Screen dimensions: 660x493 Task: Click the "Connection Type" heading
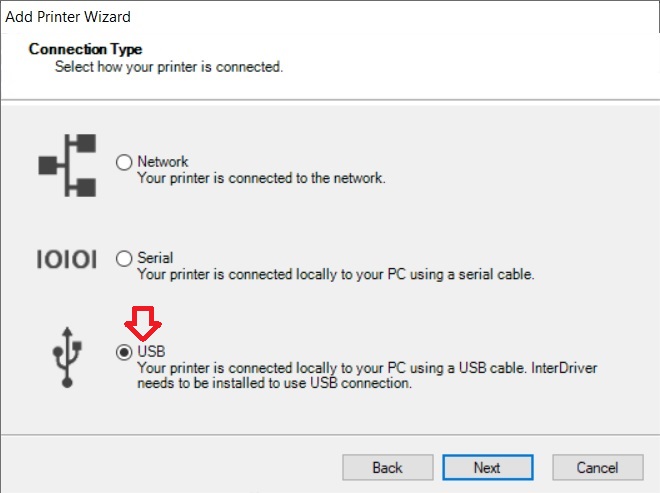coord(85,49)
